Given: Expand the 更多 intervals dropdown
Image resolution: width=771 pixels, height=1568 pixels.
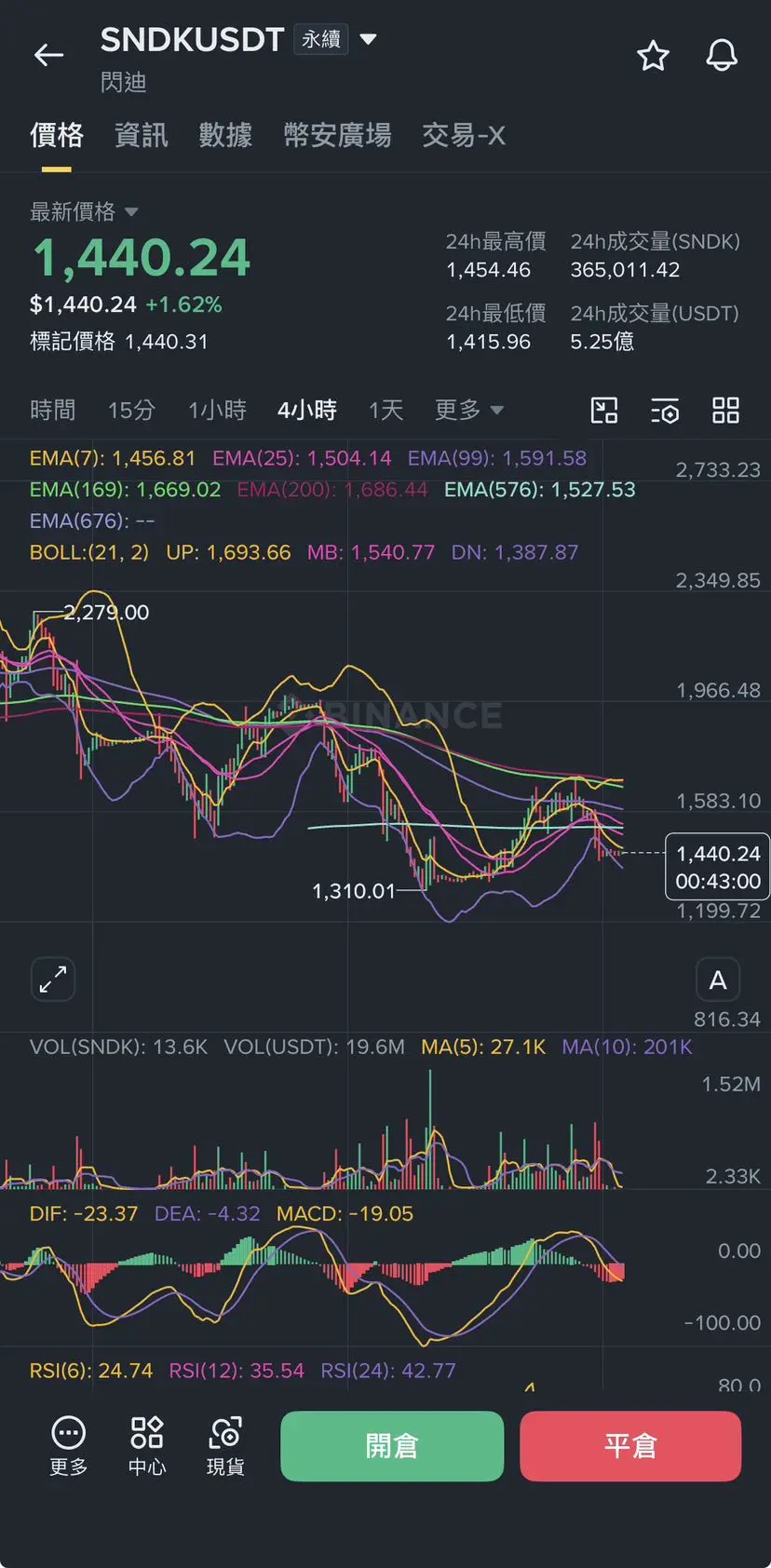Looking at the screenshot, I should point(469,410).
